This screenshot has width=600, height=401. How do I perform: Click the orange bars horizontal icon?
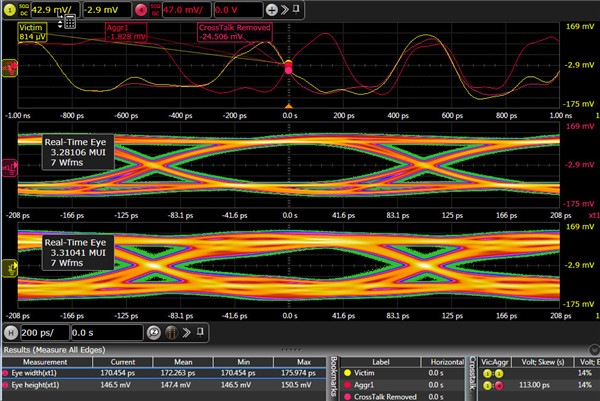point(172,330)
